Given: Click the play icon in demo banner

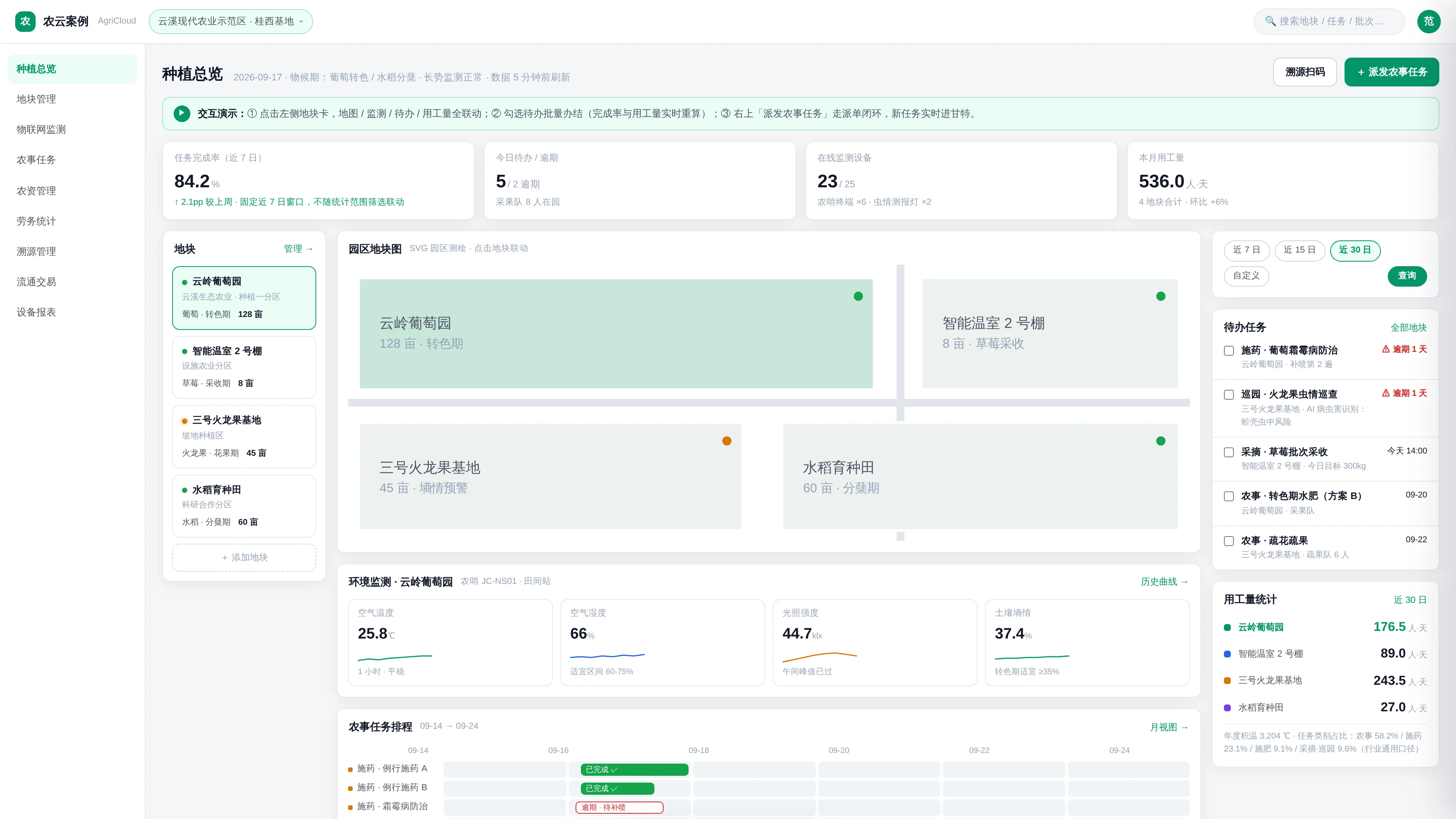Looking at the screenshot, I should coord(182,114).
